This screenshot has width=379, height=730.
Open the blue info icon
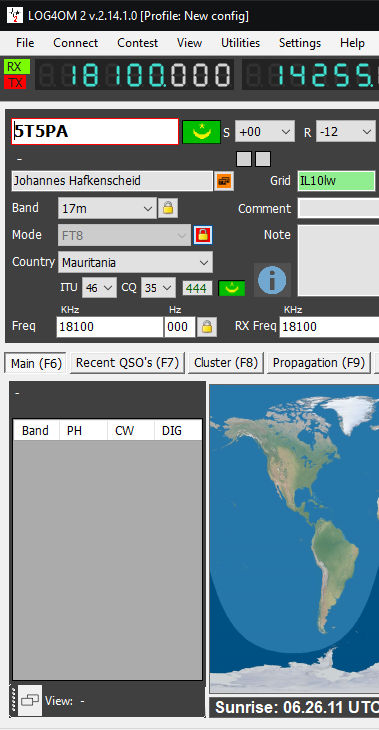(x=272, y=280)
